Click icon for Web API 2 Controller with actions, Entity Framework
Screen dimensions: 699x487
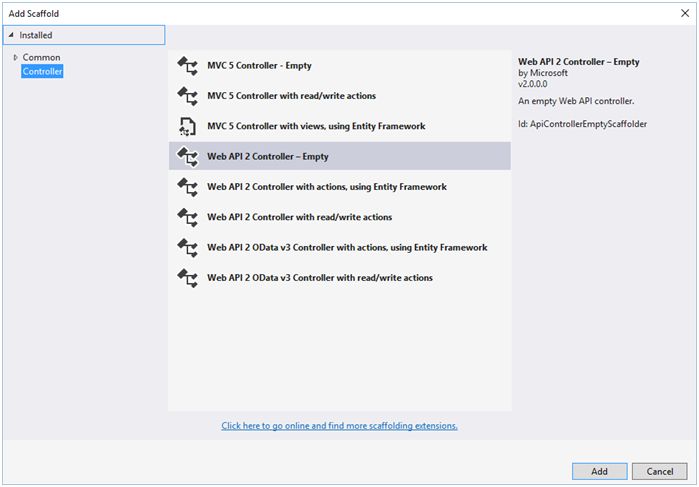(187, 187)
